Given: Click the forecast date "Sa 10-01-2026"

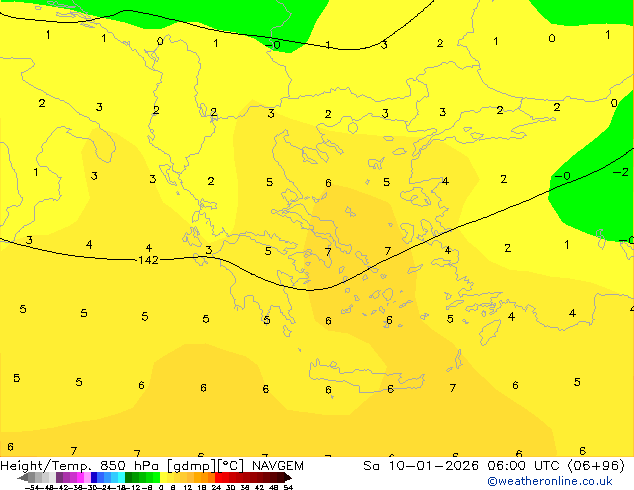Looking at the screenshot, I should point(421,466).
